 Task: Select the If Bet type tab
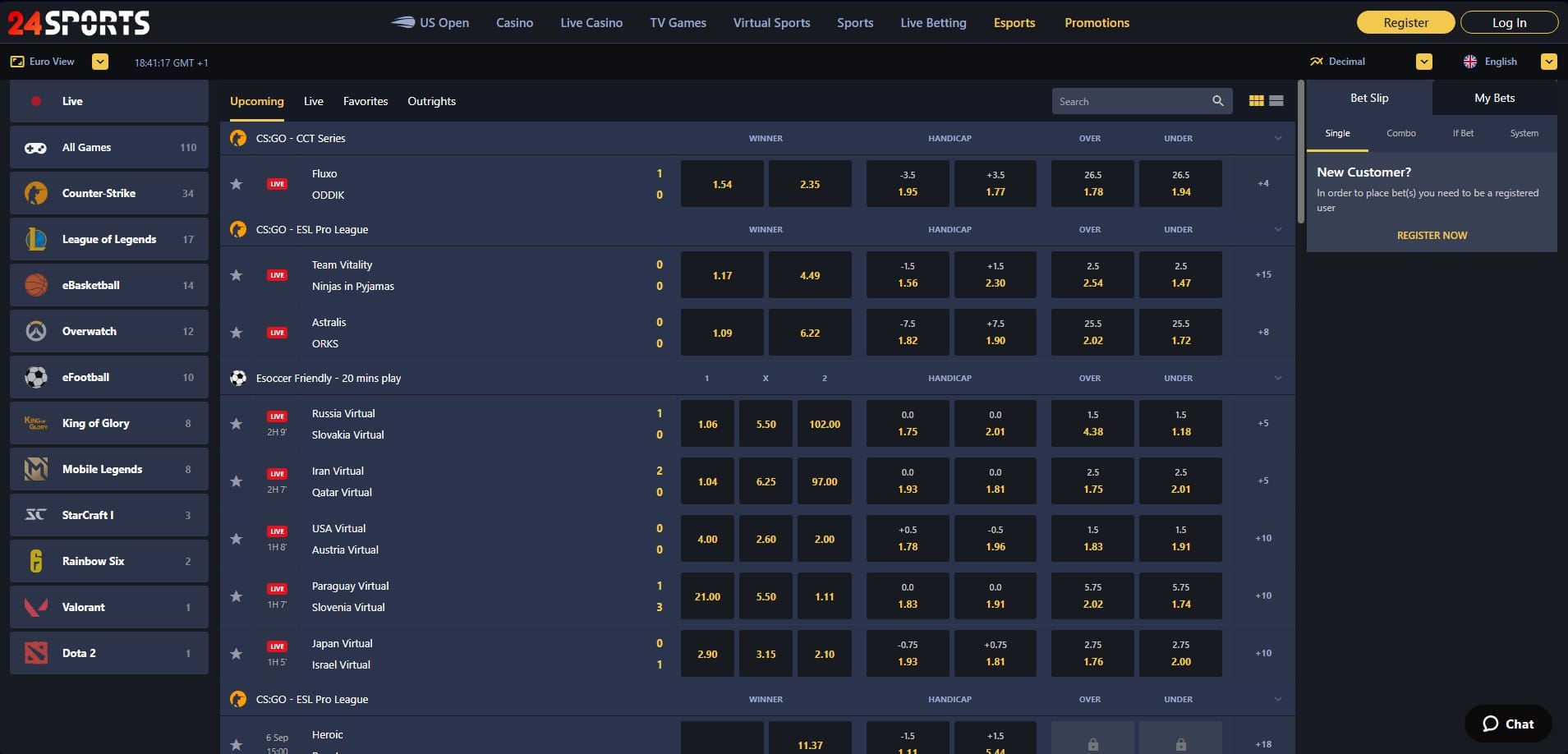click(1463, 133)
